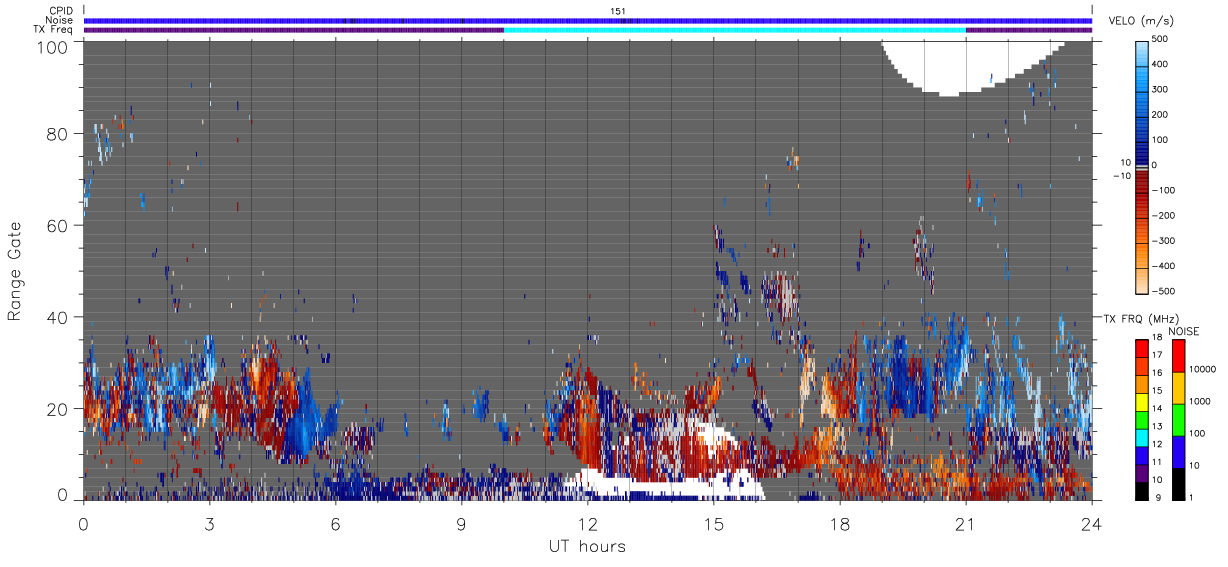1228x567 pixels.
Task: Pick the orange 15–16 MHz TX FRQ swatch
Action: point(1141,384)
